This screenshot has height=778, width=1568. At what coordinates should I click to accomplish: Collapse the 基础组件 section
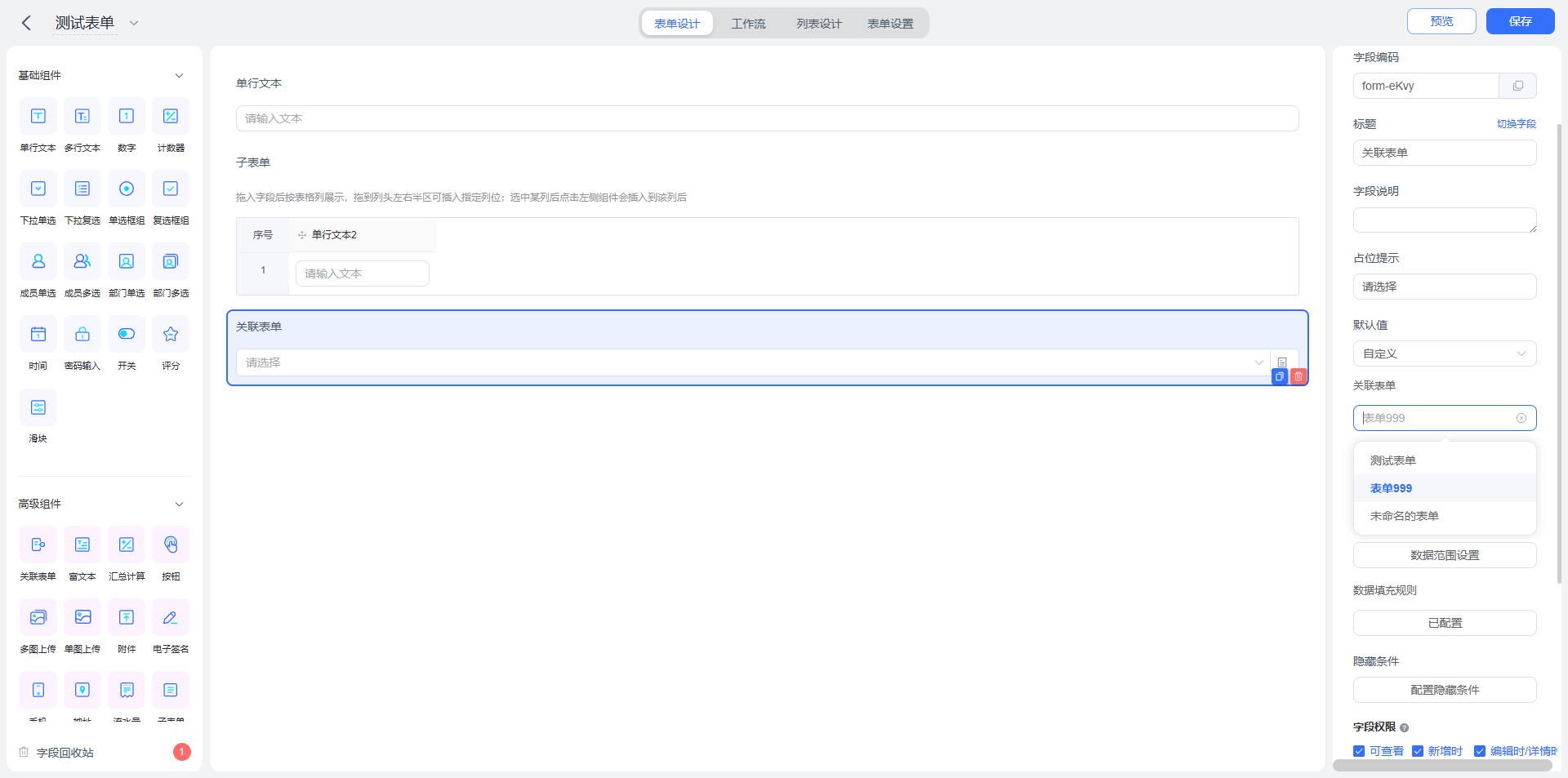[179, 75]
